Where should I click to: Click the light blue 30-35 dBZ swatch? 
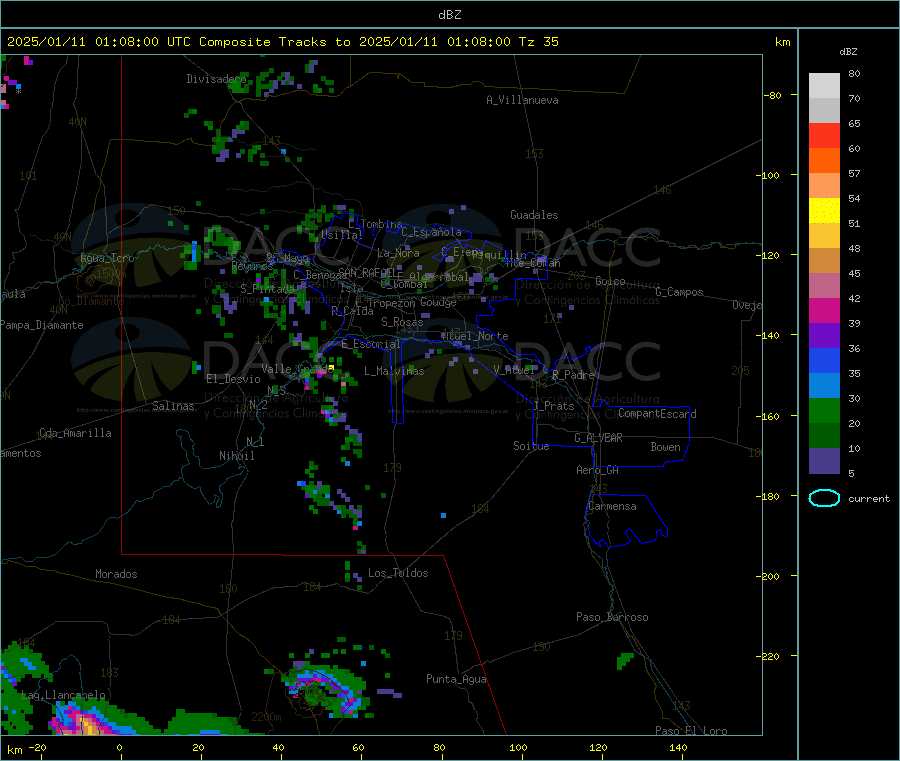pos(824,385)
